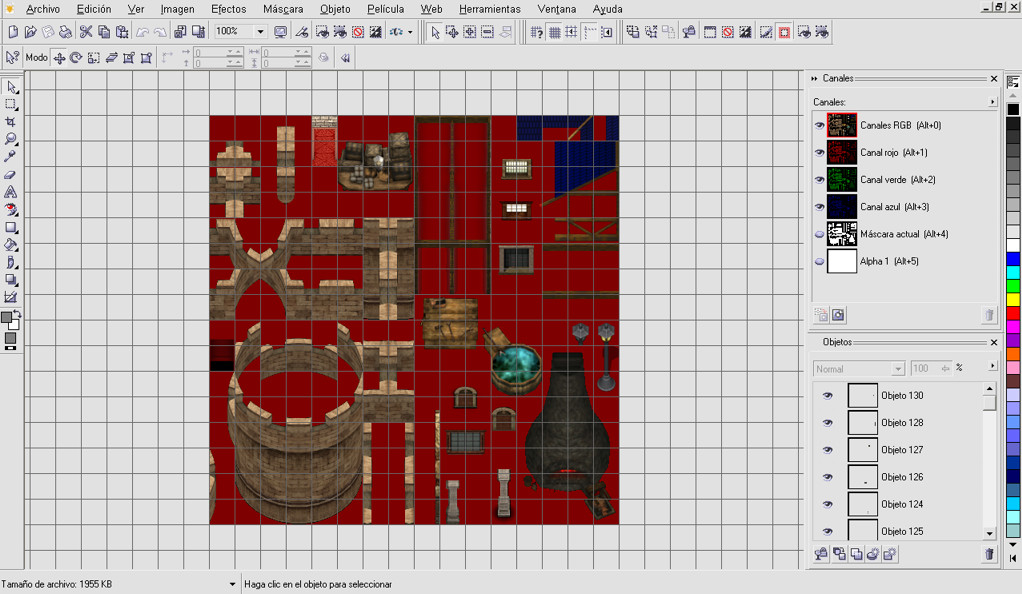Select the Image Slicing tool
The image size is (1022, 594).
coord(11,297)
